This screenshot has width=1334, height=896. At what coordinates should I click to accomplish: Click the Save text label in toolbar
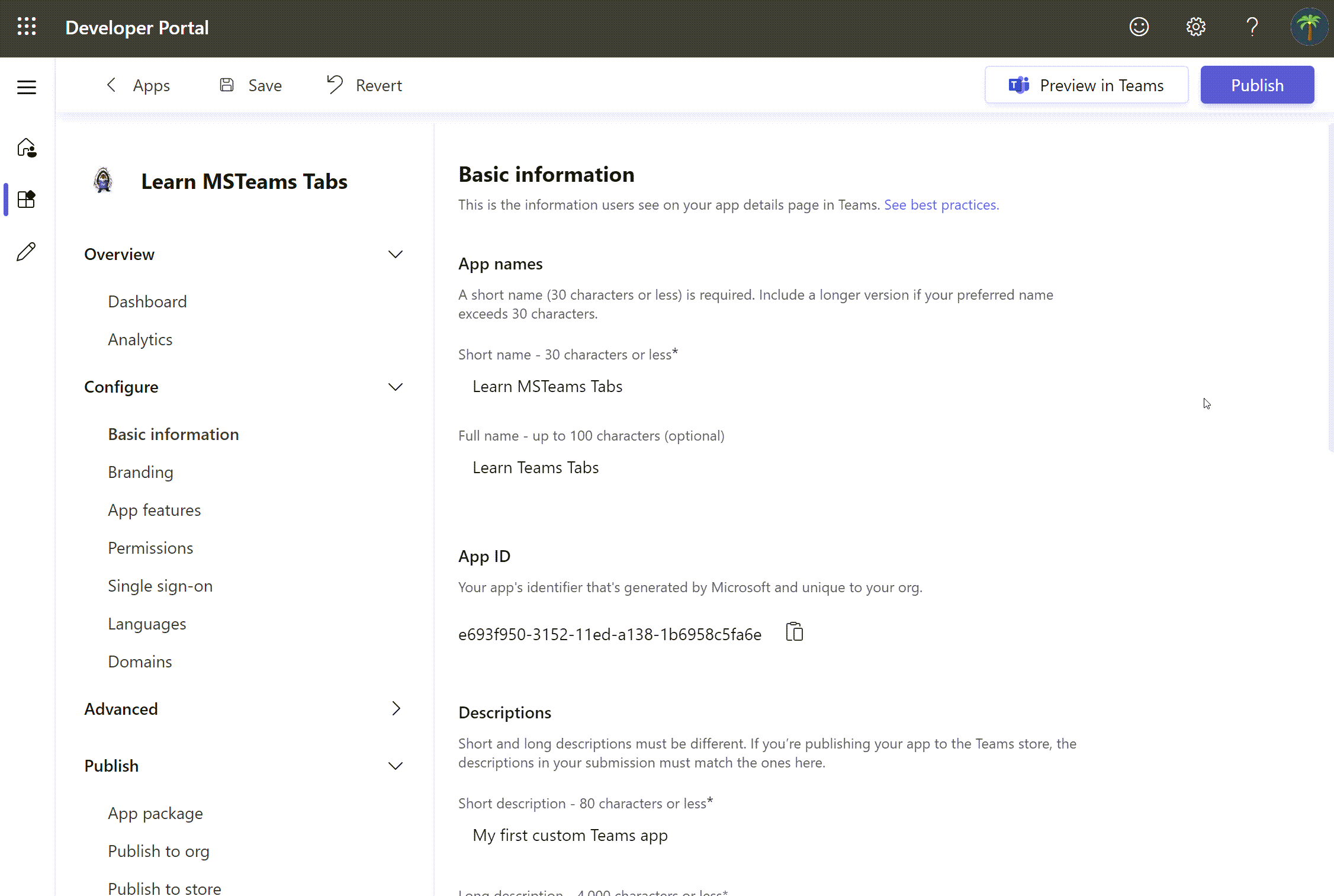click(x=265, y=85)
